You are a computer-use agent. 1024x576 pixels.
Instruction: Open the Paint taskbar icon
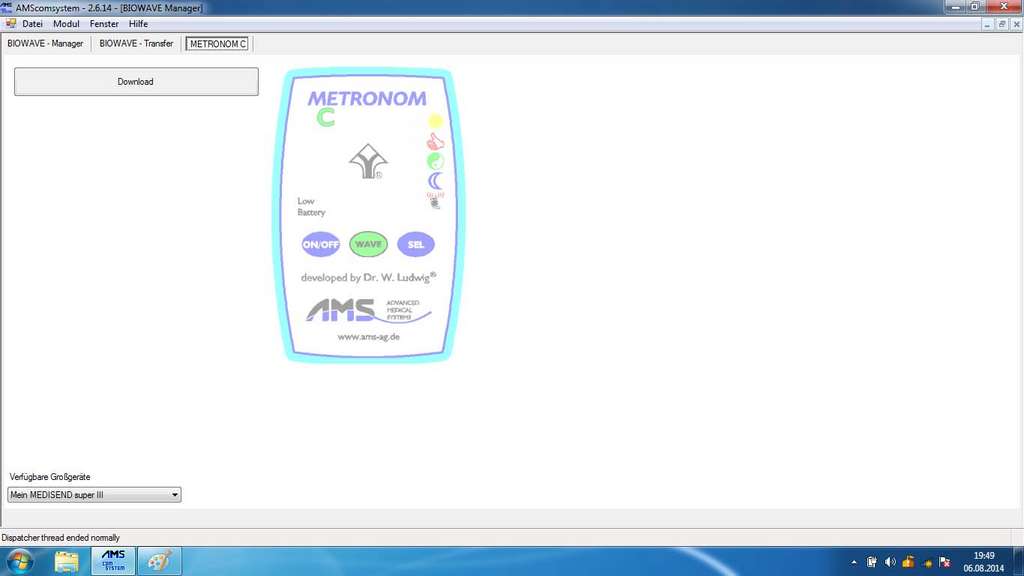click(160, 561)
